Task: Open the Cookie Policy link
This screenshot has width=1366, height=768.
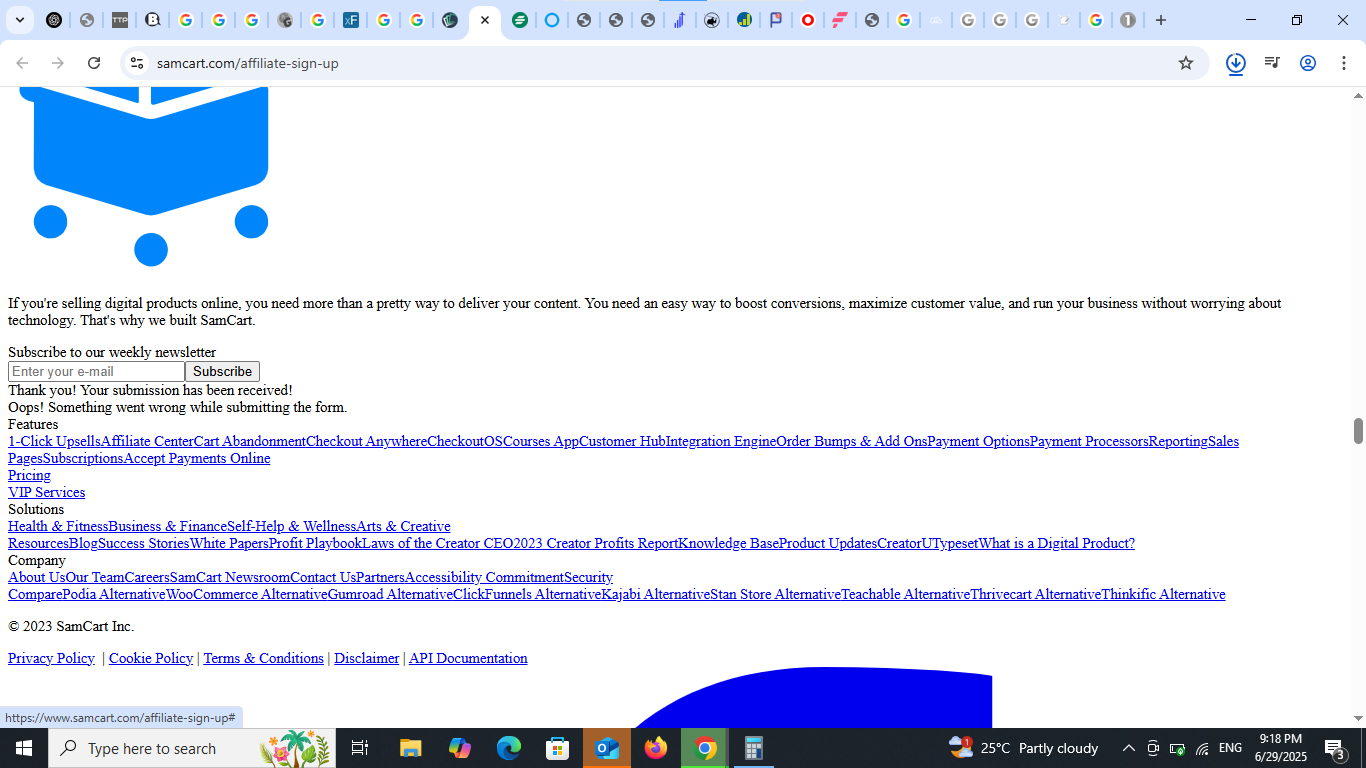Action: pos(151,658)
